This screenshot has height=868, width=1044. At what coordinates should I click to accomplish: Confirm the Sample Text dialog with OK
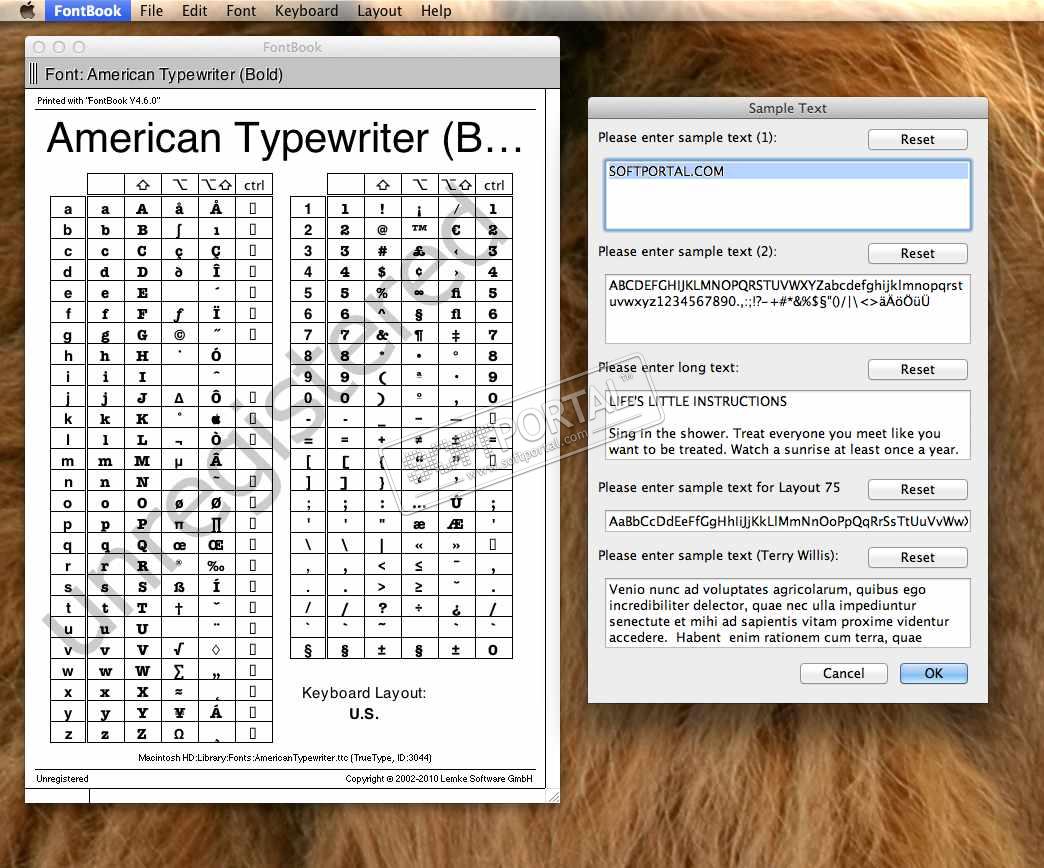pyautogui.click(x=933, y=673)
